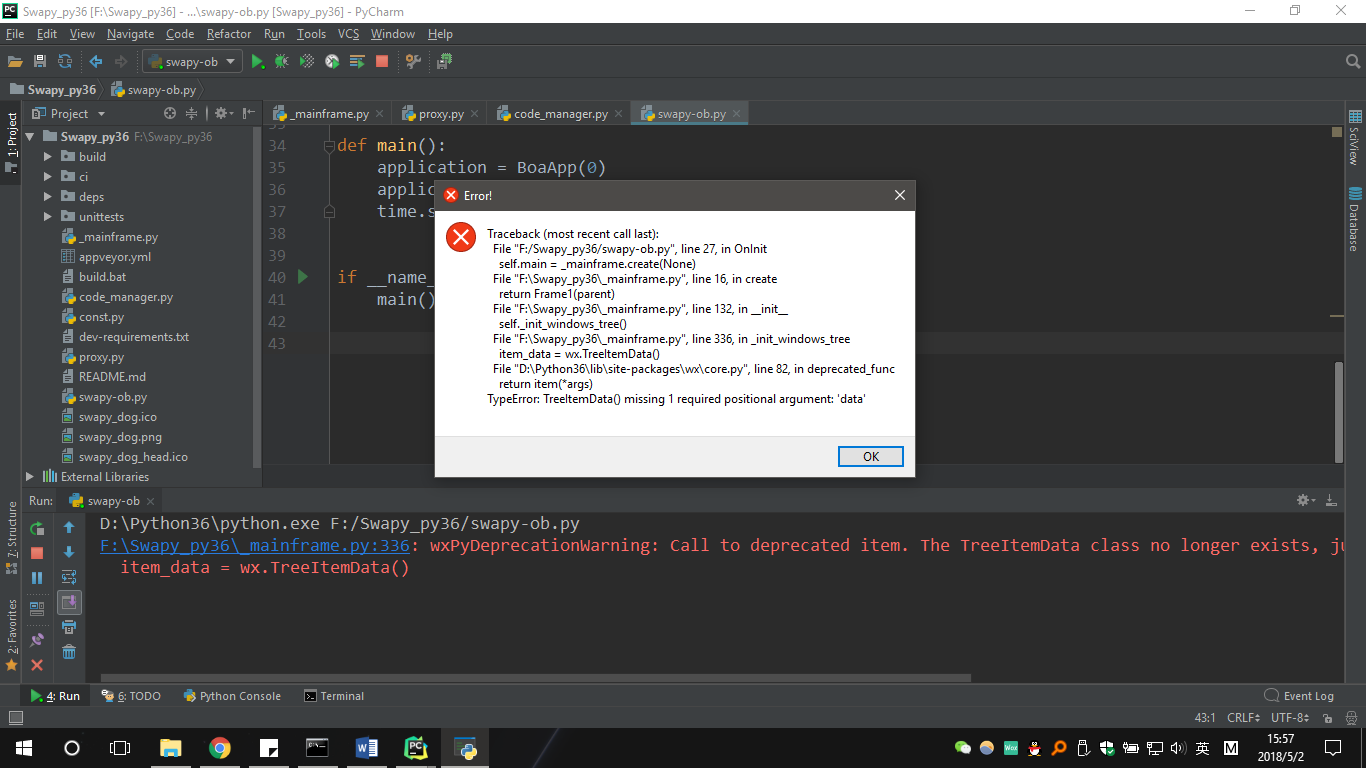Rerun the program in the Run panel
Screen dimensions: 1366x768
pos(36,528)
